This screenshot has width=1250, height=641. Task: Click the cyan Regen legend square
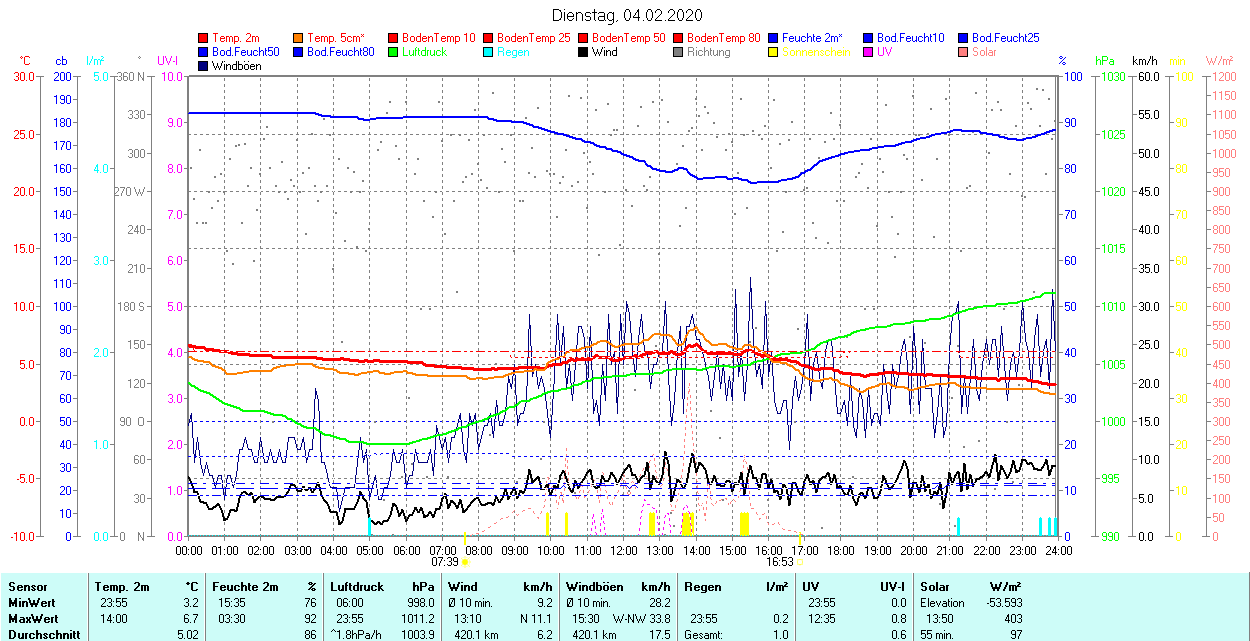tap(489, 52)
